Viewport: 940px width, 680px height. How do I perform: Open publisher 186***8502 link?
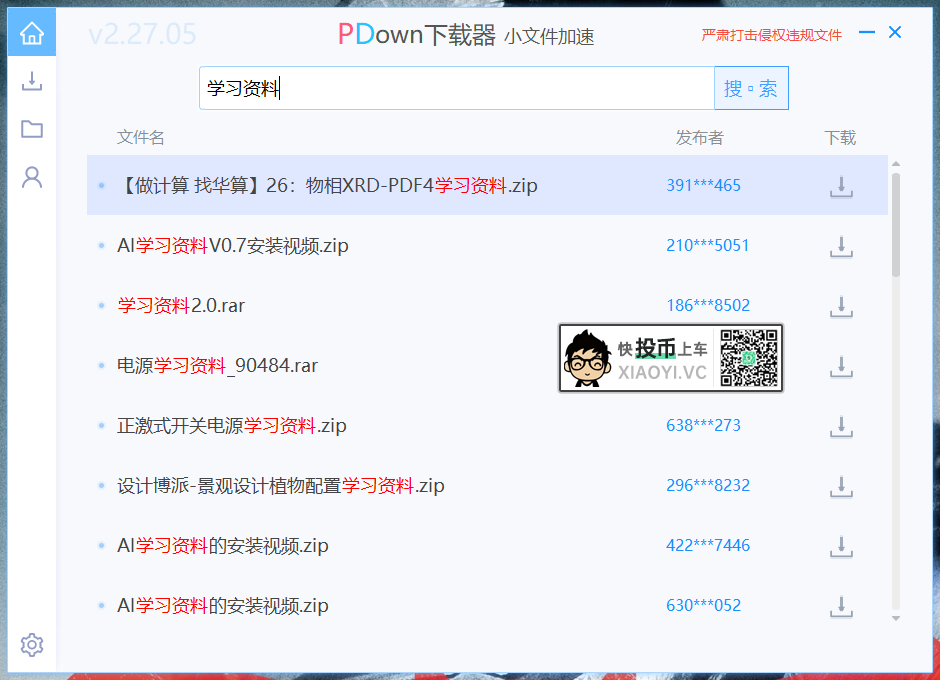(708, 305)
